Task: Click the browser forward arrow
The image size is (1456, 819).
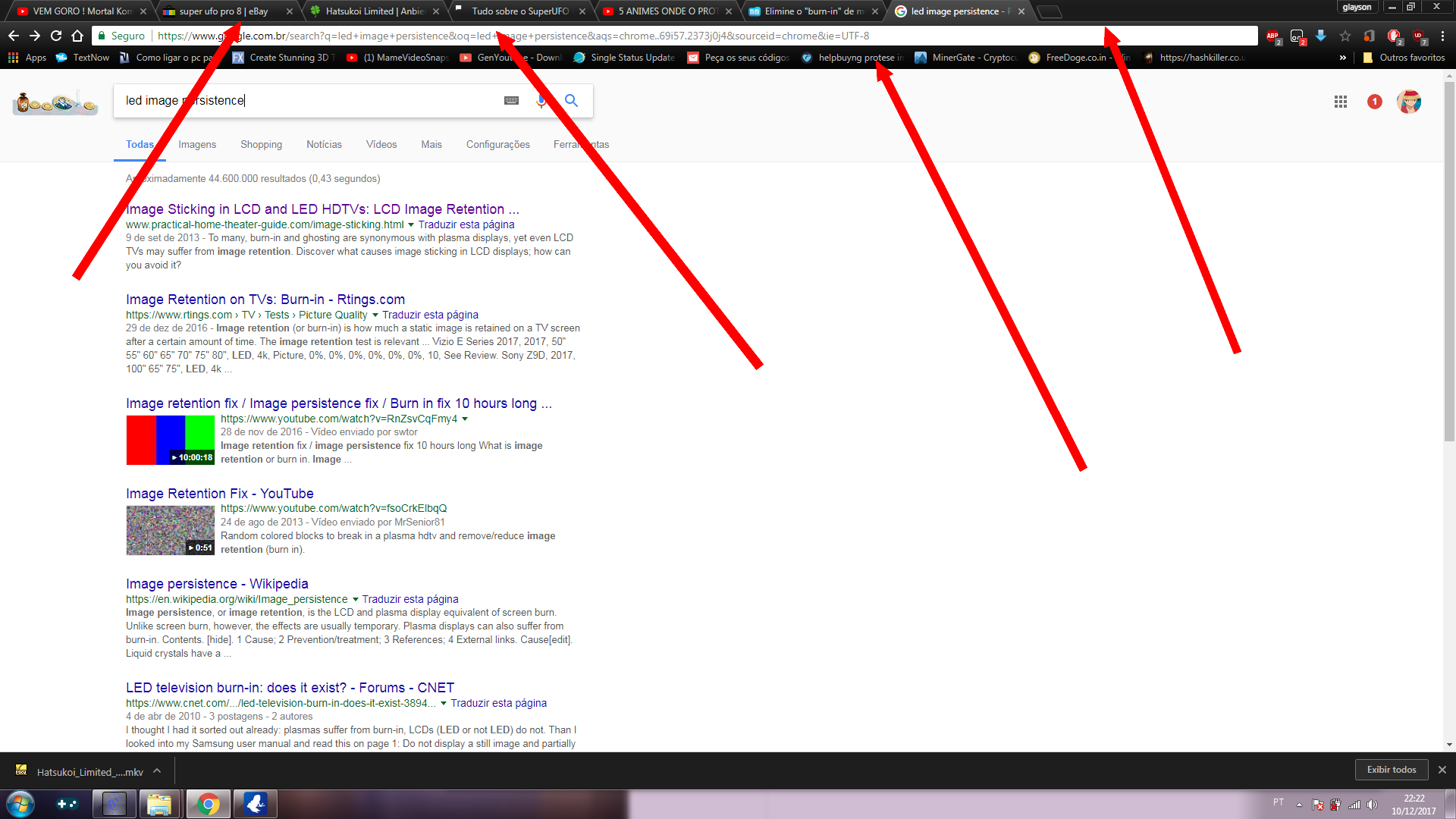Action: point(35,36)
